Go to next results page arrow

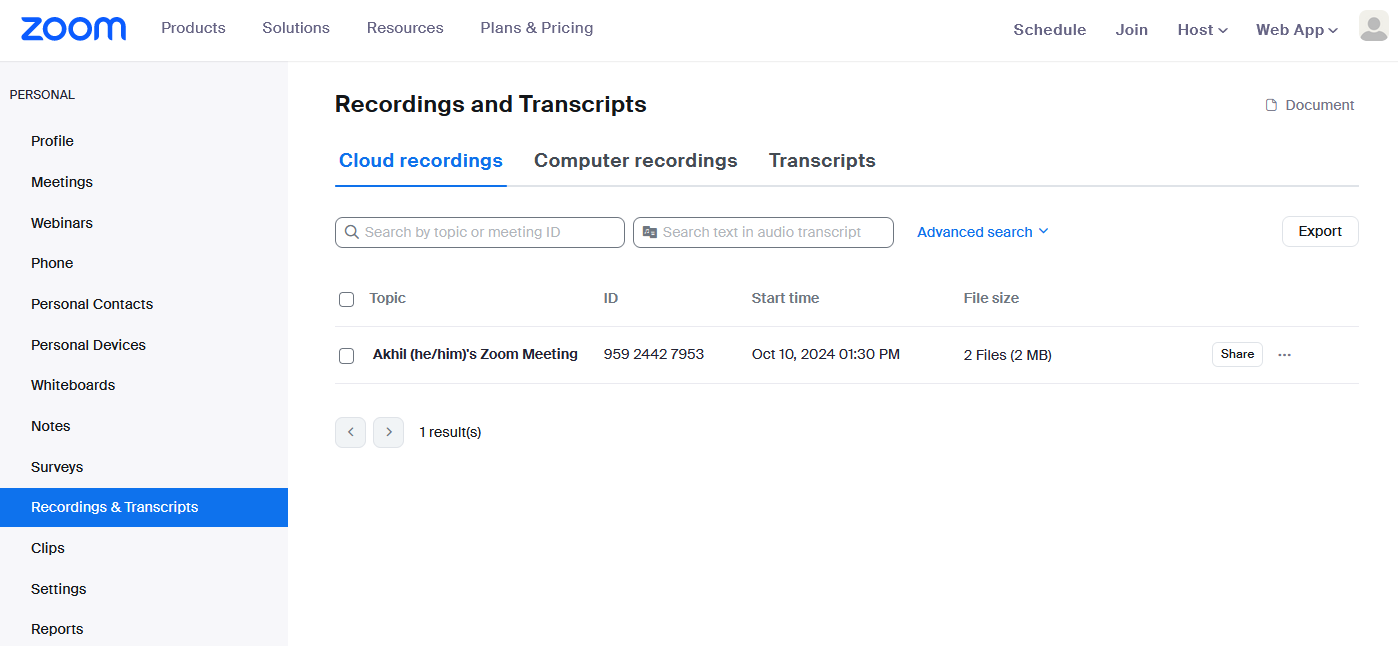coord(389,432)
